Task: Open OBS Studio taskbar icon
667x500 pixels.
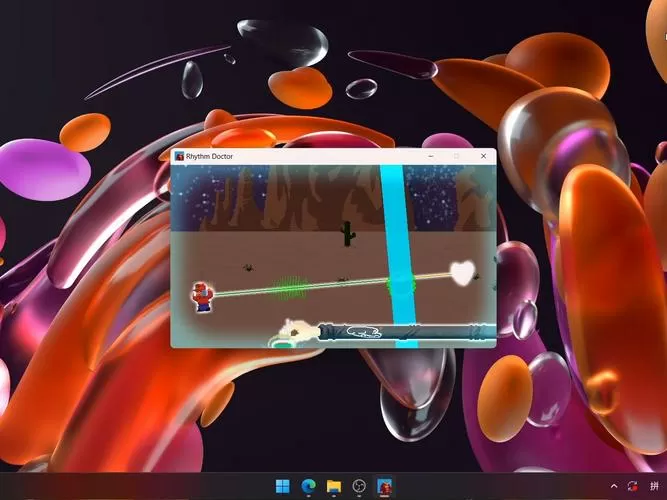Action: click(359, 486)
